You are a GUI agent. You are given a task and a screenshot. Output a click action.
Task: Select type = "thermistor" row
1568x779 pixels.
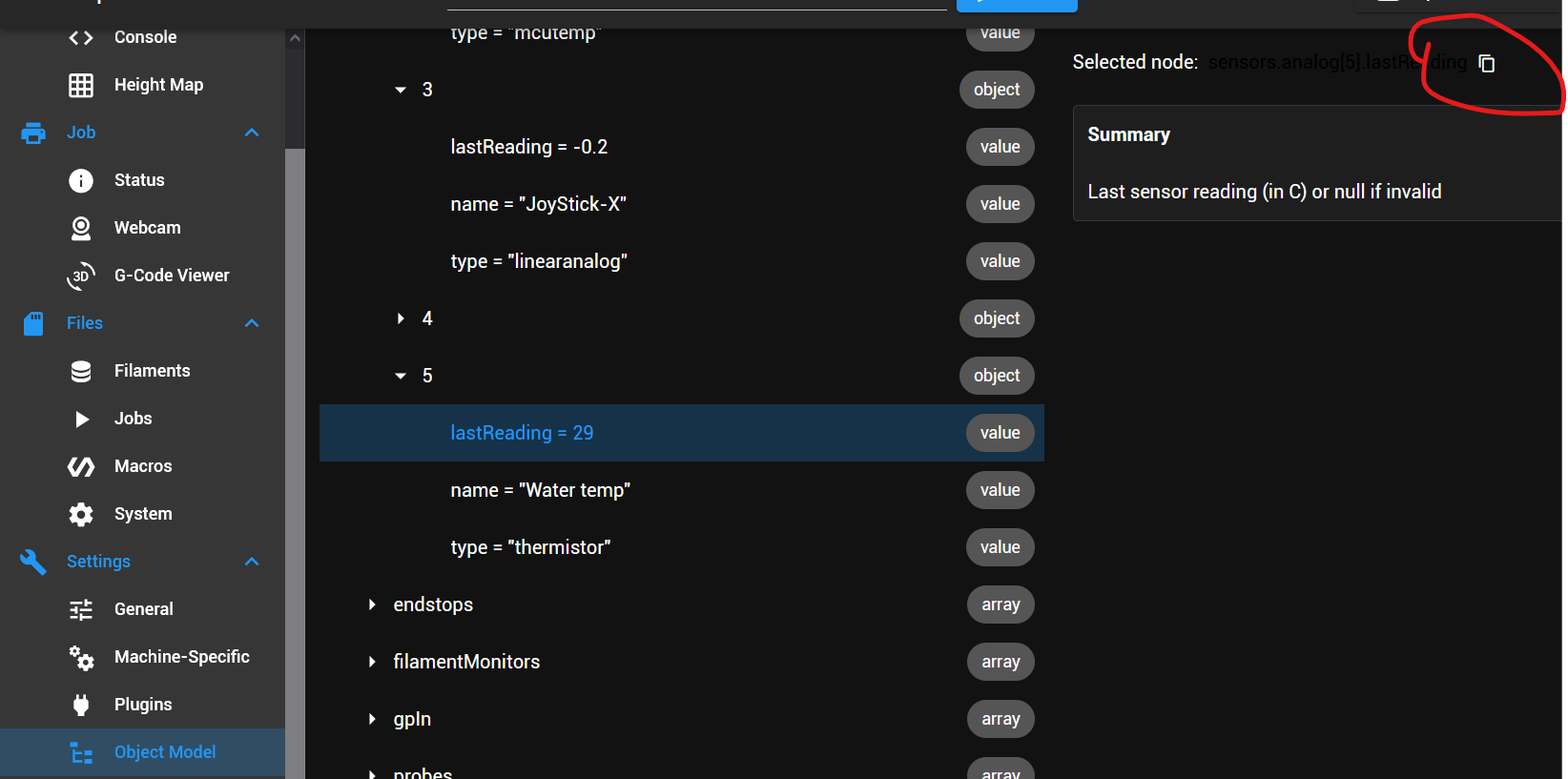pos(682,547)
